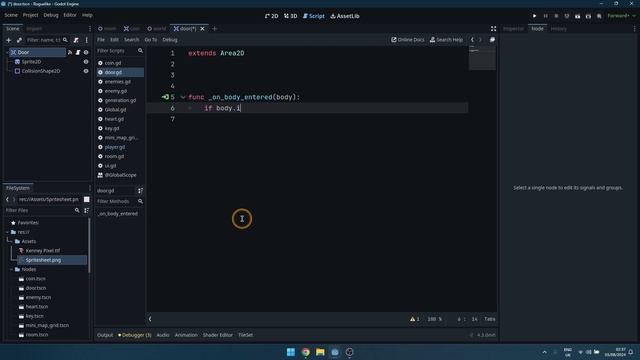640x360 pixels.
Task: Close the door(*) scene tab
Action: coord(202,29)
